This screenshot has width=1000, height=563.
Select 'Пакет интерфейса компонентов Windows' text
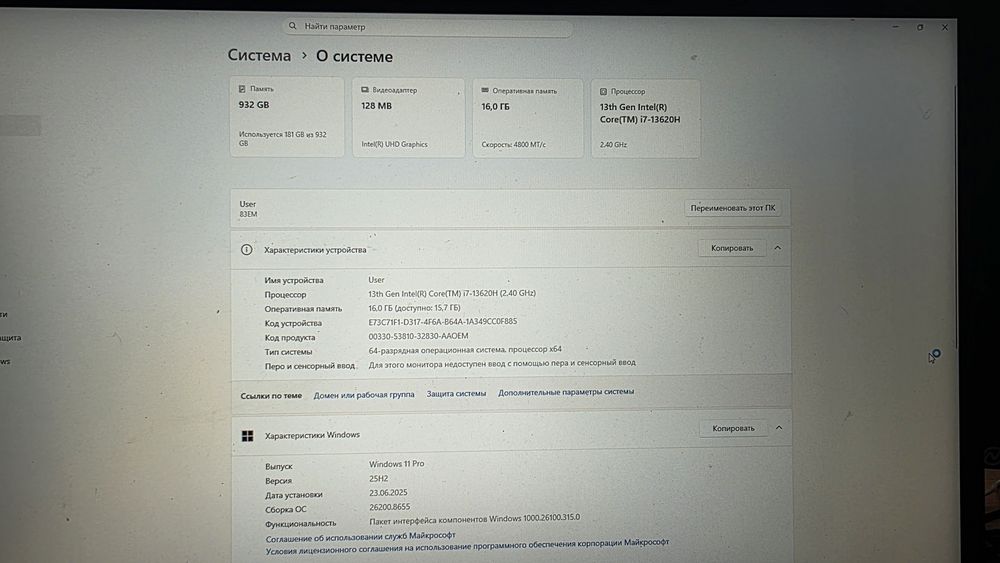(x=445, y=520)
